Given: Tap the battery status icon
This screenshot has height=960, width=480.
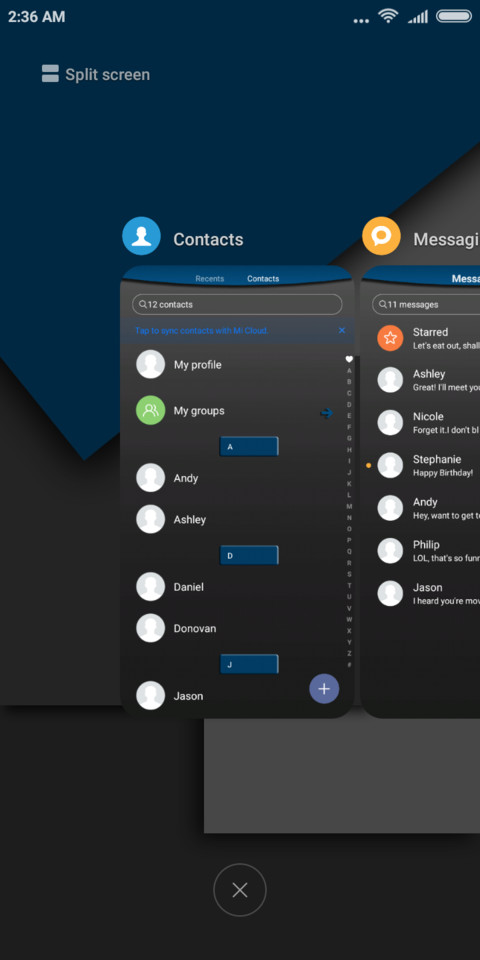Looking at the screenshot, I should click(454, 17).
